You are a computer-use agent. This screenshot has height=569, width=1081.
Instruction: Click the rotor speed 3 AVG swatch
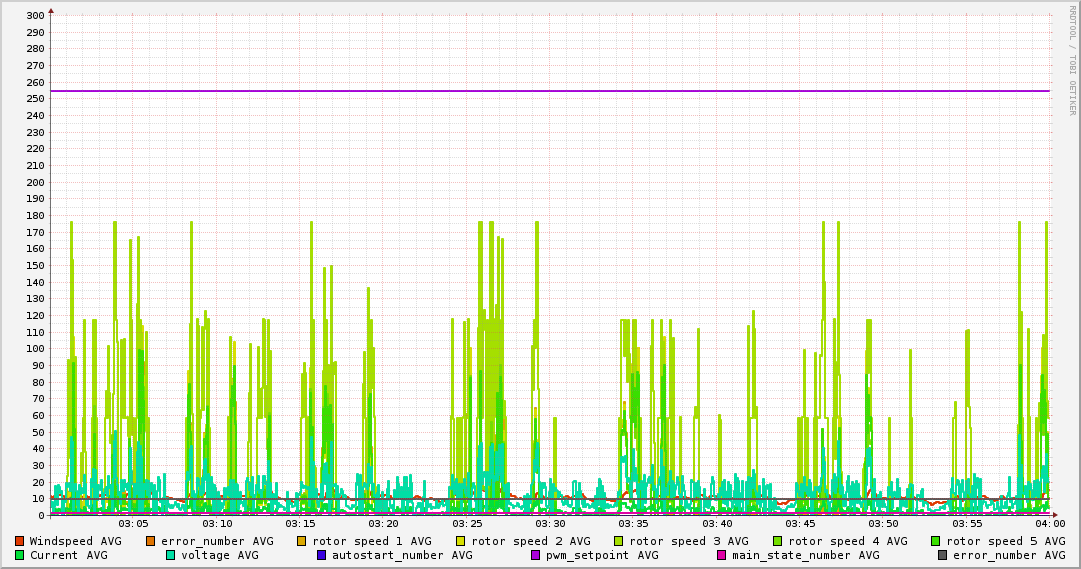[x=618, y=541]
